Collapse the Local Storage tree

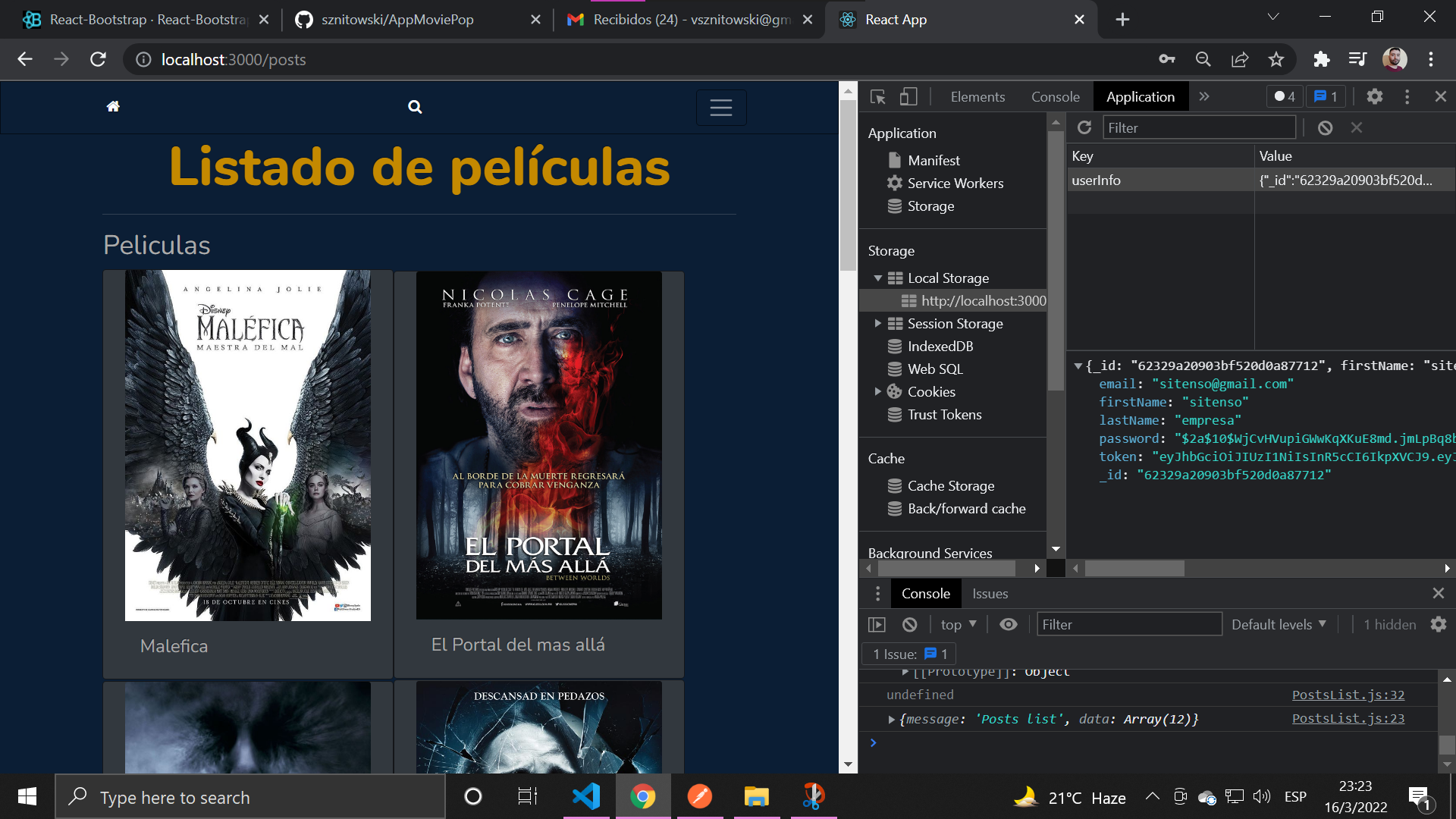pos(878,278)
